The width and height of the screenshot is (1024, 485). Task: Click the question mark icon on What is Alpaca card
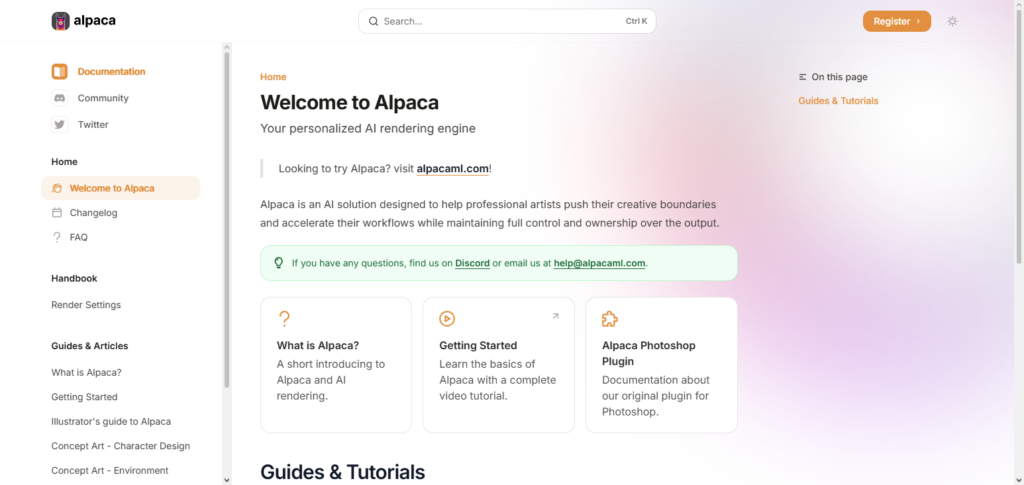[284, 319]
